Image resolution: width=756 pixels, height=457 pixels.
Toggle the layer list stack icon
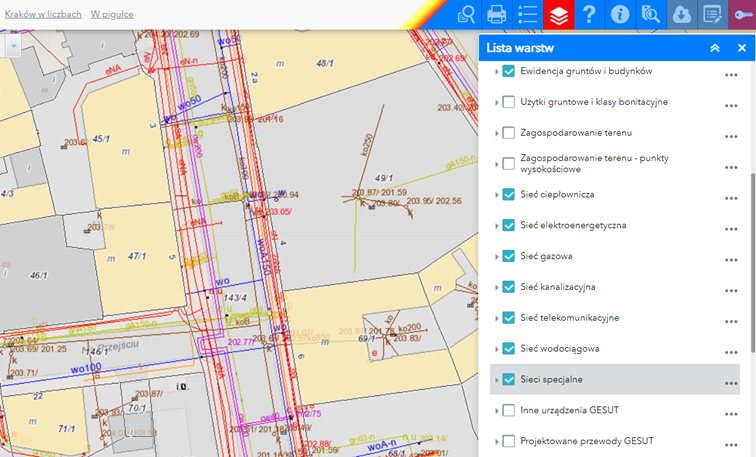pos(558,14)
